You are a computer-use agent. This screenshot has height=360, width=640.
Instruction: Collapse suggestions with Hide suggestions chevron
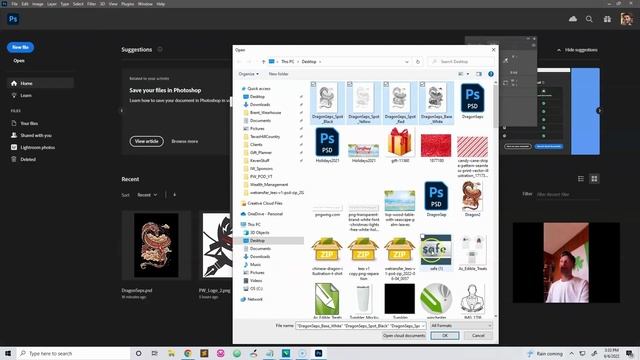coord(558,50)
